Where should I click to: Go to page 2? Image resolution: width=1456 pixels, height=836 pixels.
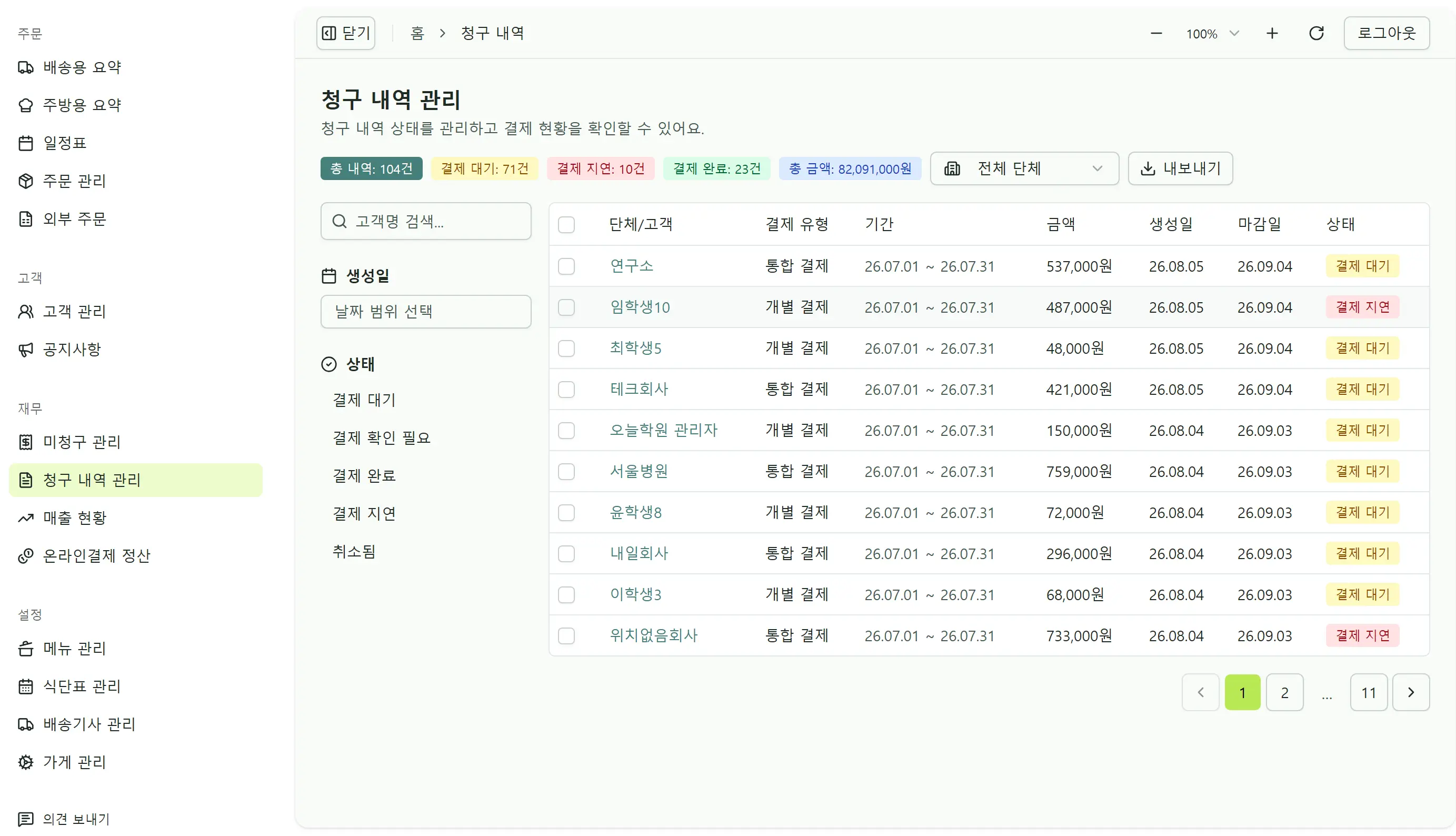[x=1284, y=692]
